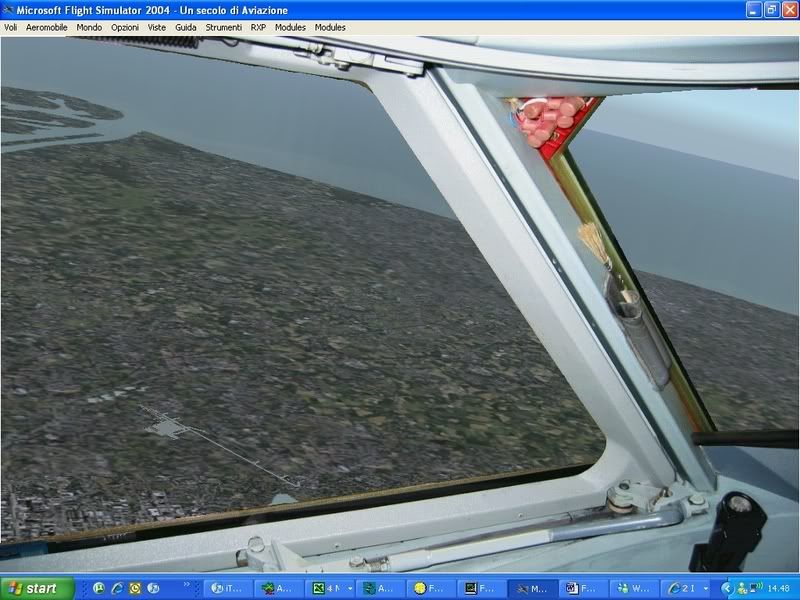Switch to the iT... taskbar button

tap(227, 589)
